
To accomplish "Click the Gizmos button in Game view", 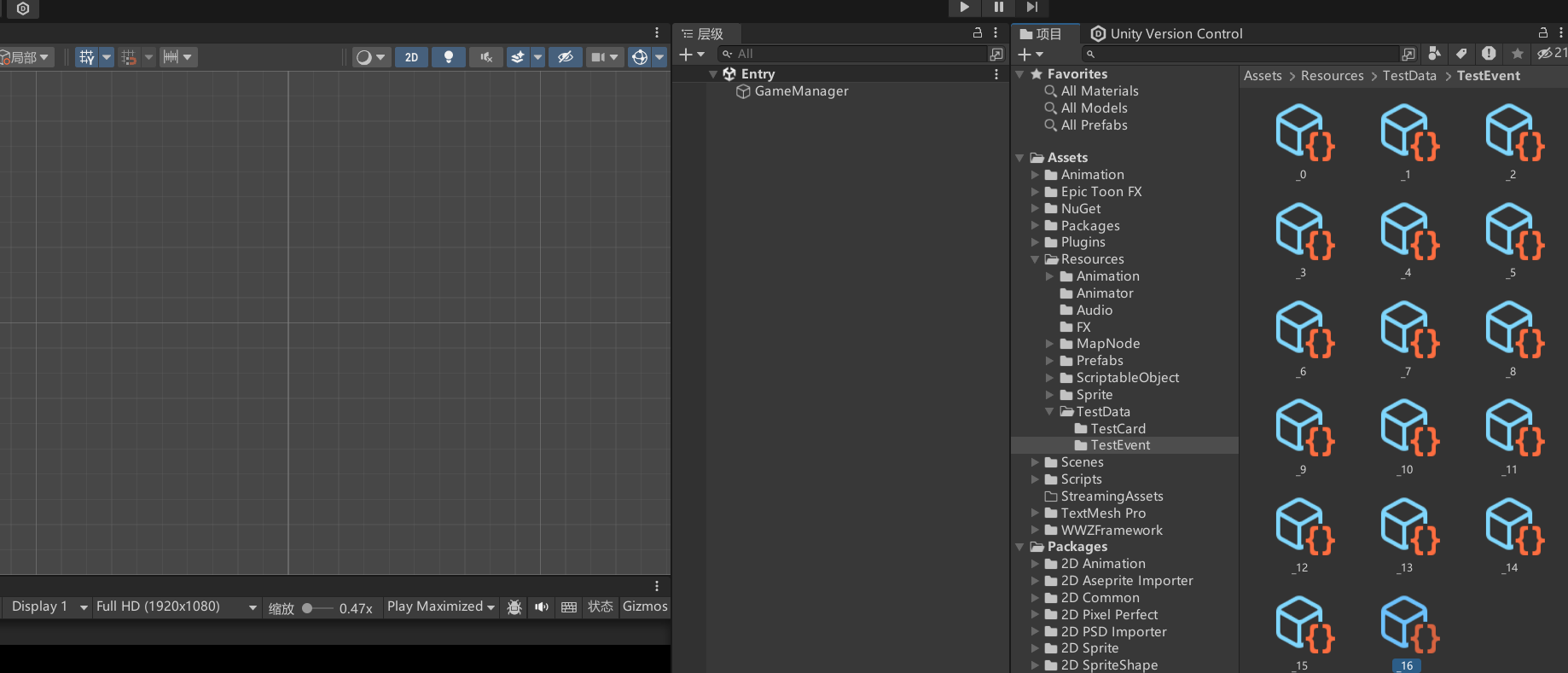I will 645,606.
